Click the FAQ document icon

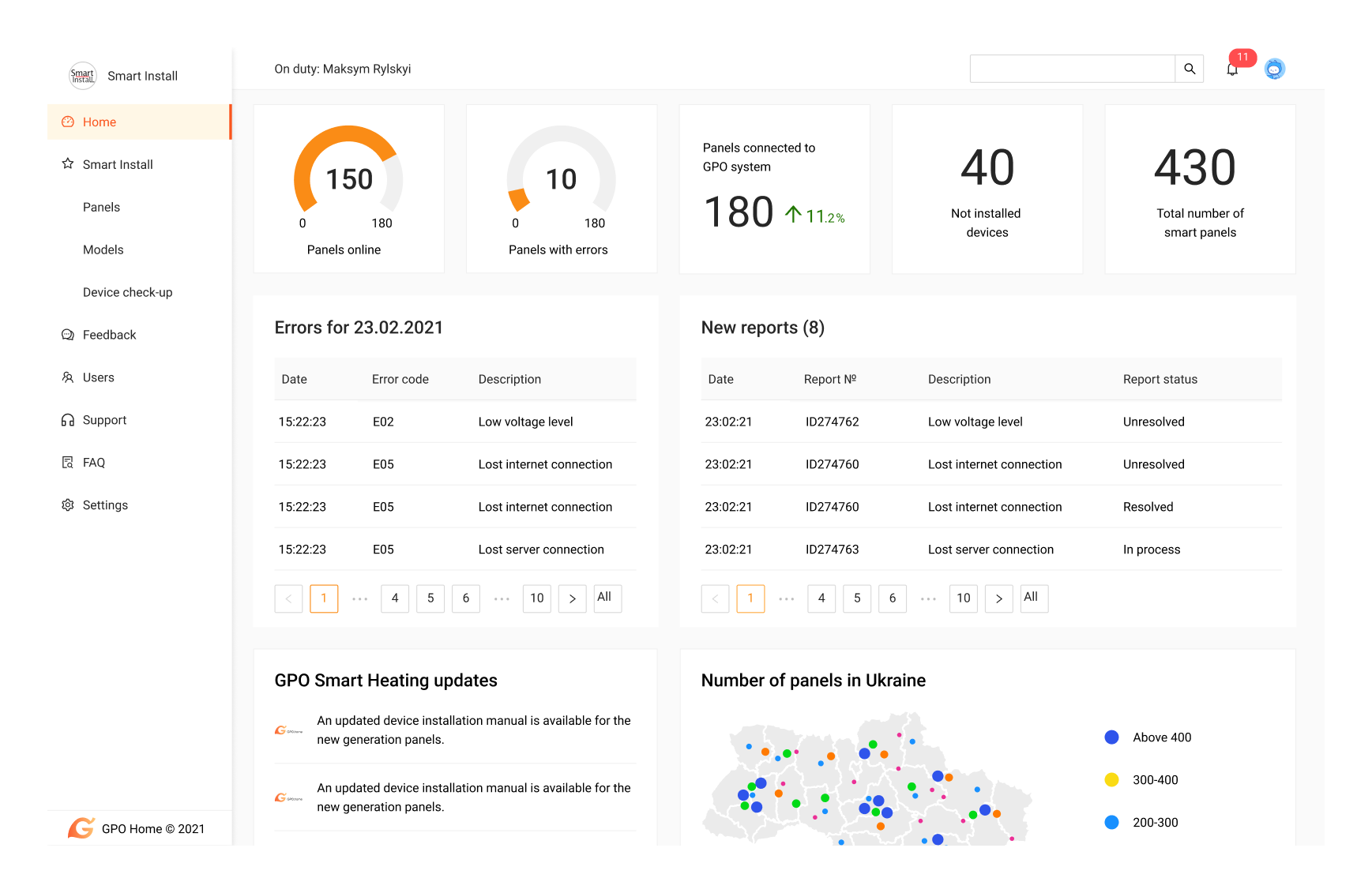pyautogui.click(x=68, y=463)
